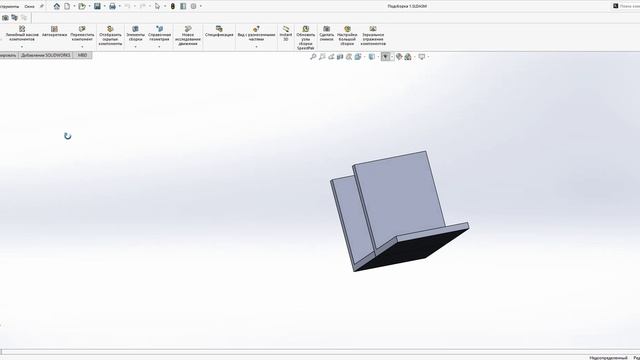This screenshot has width=640, height=360.
Task: Create a new document with New icon
Action: pyautogui.click(x=67, y=6)
